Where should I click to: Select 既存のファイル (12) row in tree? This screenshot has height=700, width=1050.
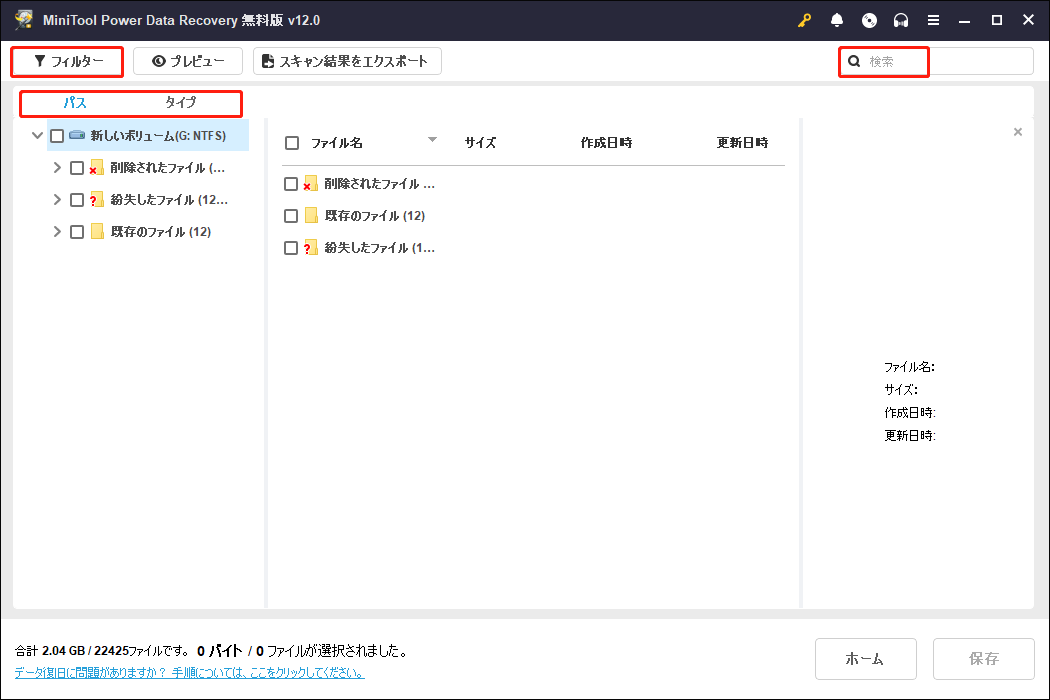tap(161, 232)
